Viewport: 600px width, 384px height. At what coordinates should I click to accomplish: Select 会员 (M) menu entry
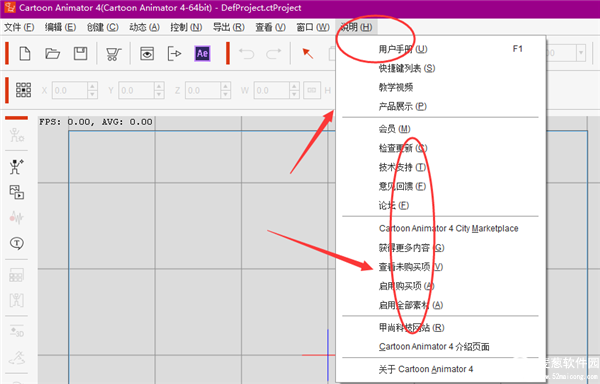440,129
